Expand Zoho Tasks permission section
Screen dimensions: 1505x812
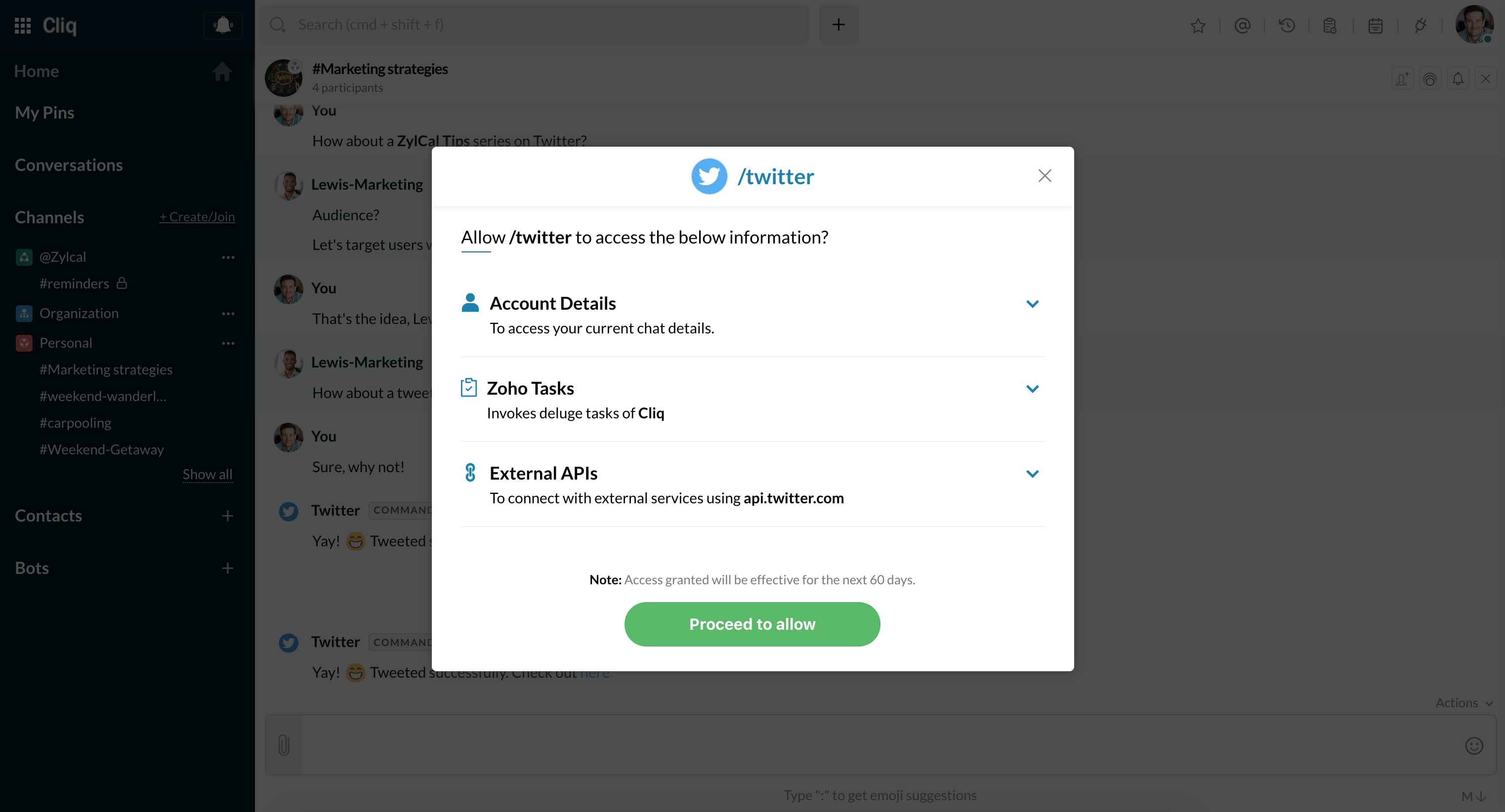1032,389
